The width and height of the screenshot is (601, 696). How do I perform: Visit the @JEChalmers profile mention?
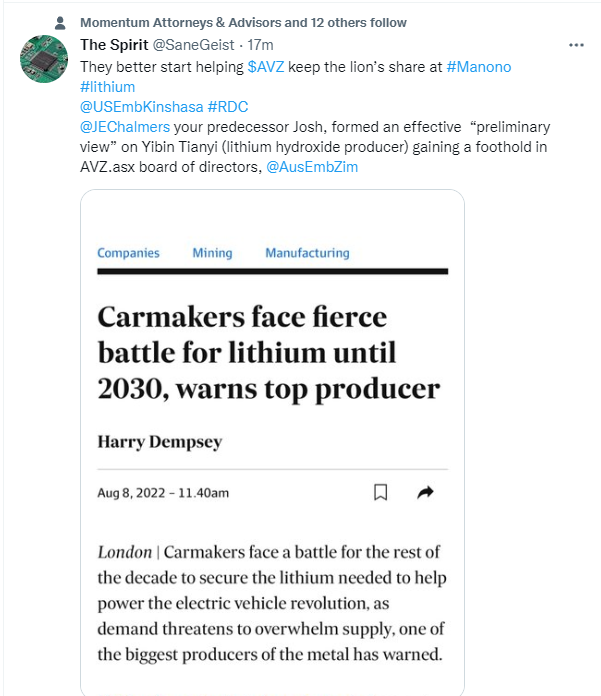coord(125,127)
